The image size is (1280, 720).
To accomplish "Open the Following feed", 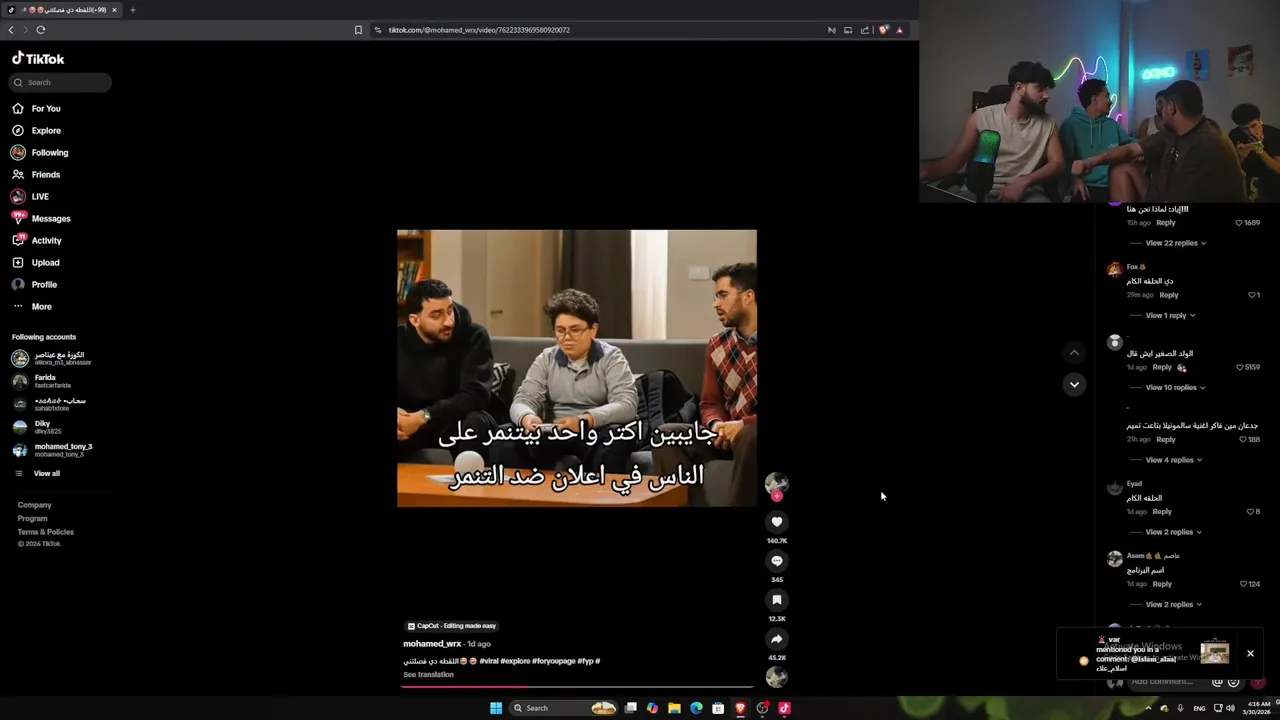I will point(40,152).
